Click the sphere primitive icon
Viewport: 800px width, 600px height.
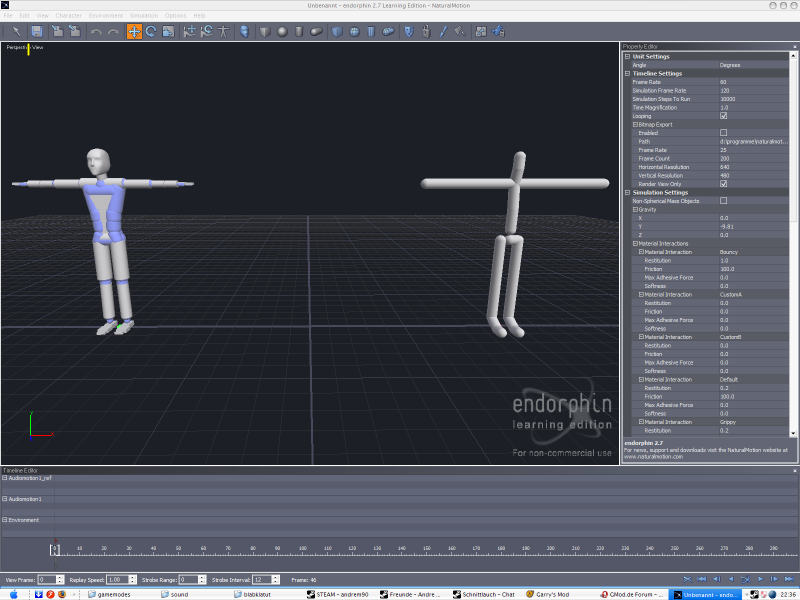click(x=283, y=32)
